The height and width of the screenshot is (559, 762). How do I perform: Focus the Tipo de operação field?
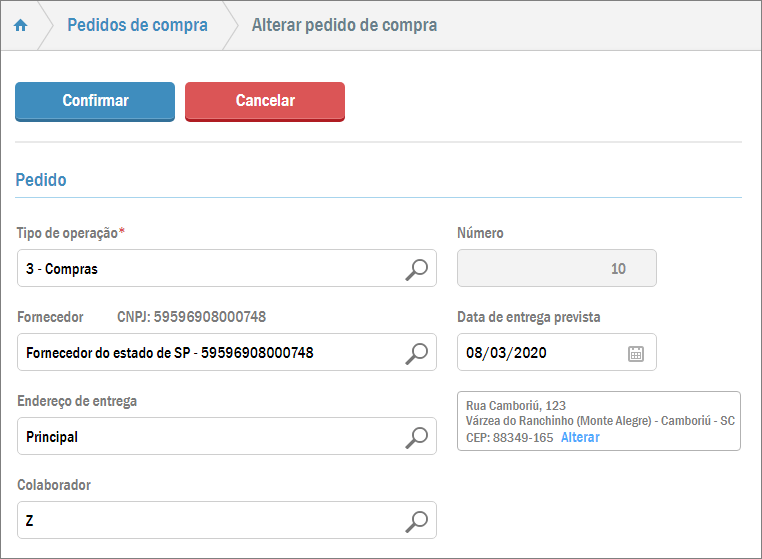click(x=210, y=269)
